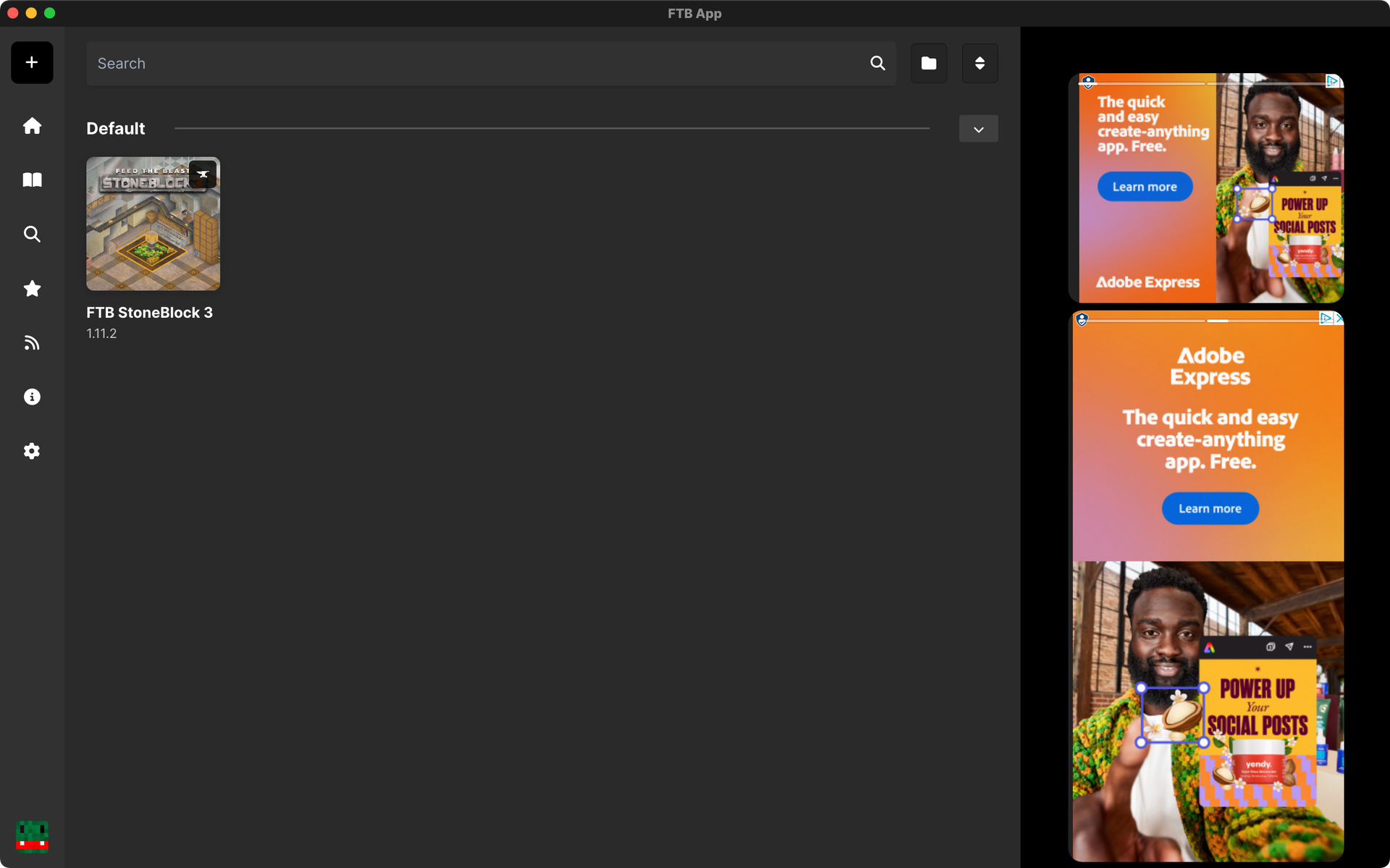Click inside the Search field
The height and width of the screenshot is (868, 1390).
434,63
